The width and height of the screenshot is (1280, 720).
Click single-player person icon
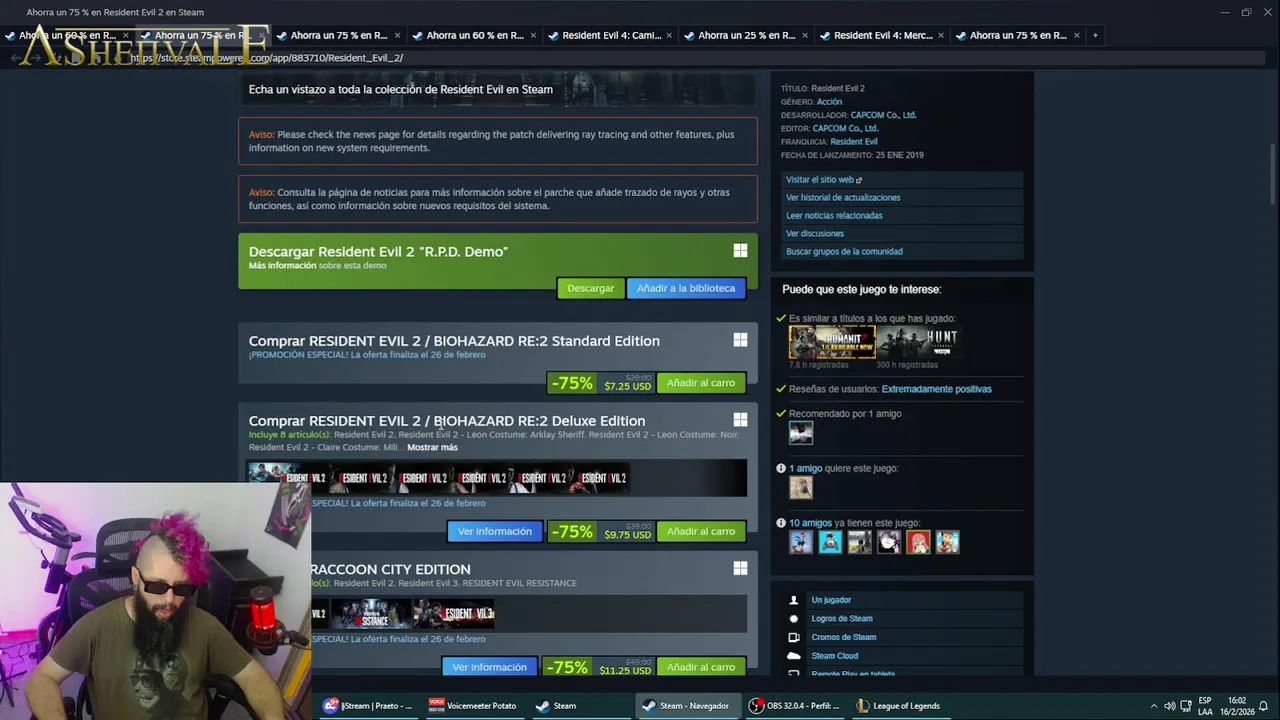(794, 600)
